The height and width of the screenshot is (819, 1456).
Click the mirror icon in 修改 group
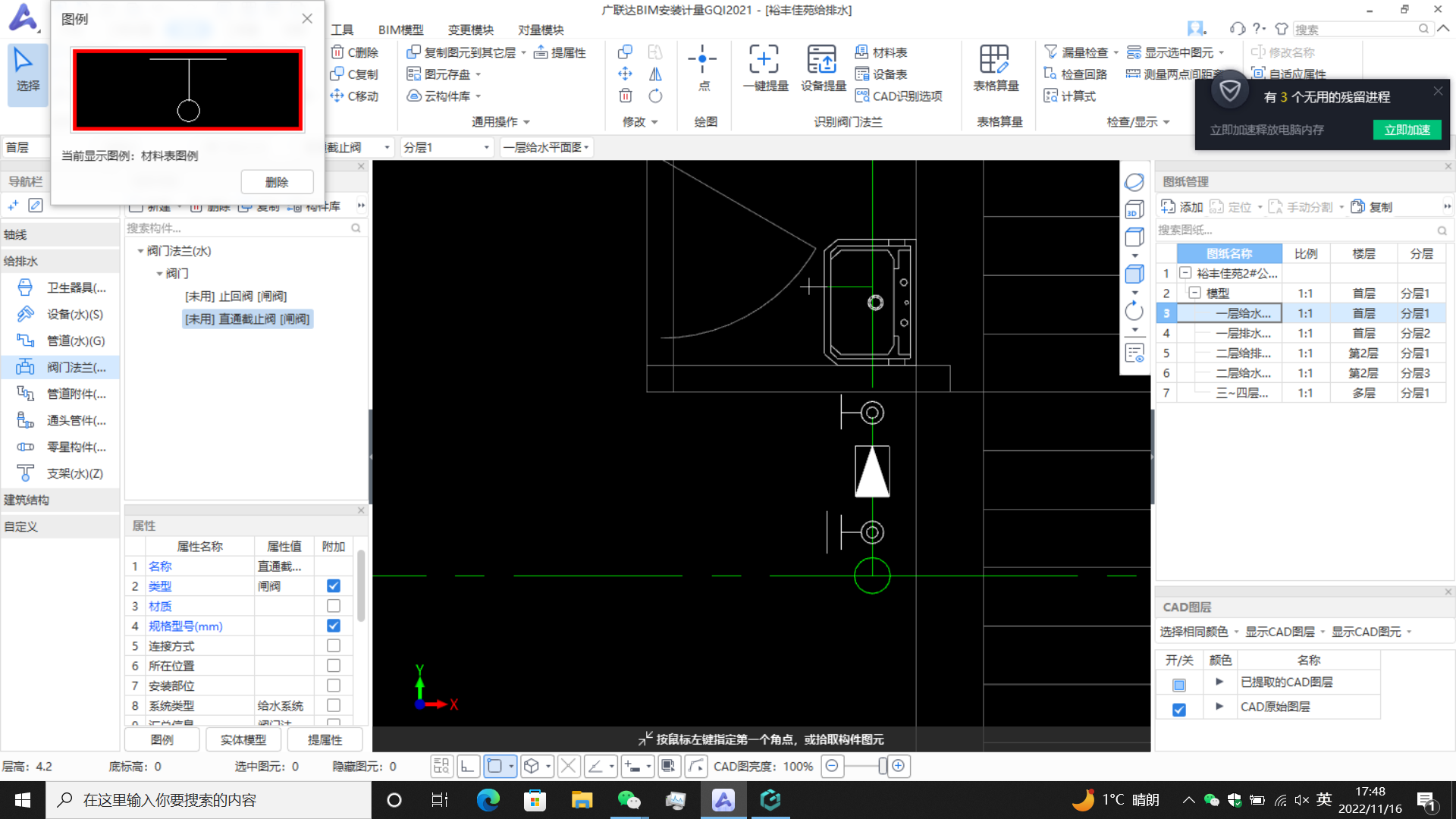[655, 74]
